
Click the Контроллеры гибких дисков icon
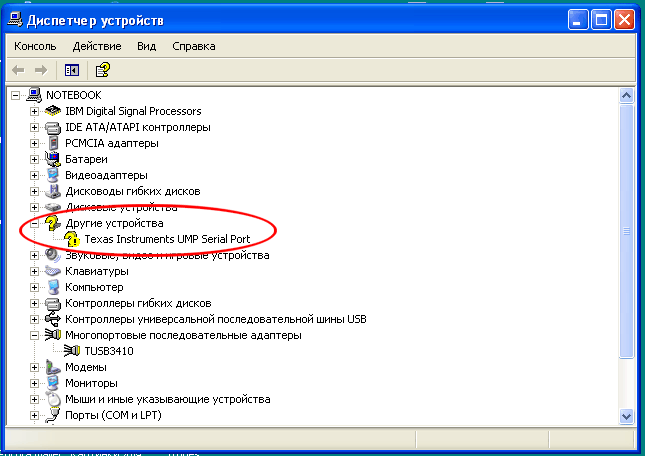click(53, 303)
